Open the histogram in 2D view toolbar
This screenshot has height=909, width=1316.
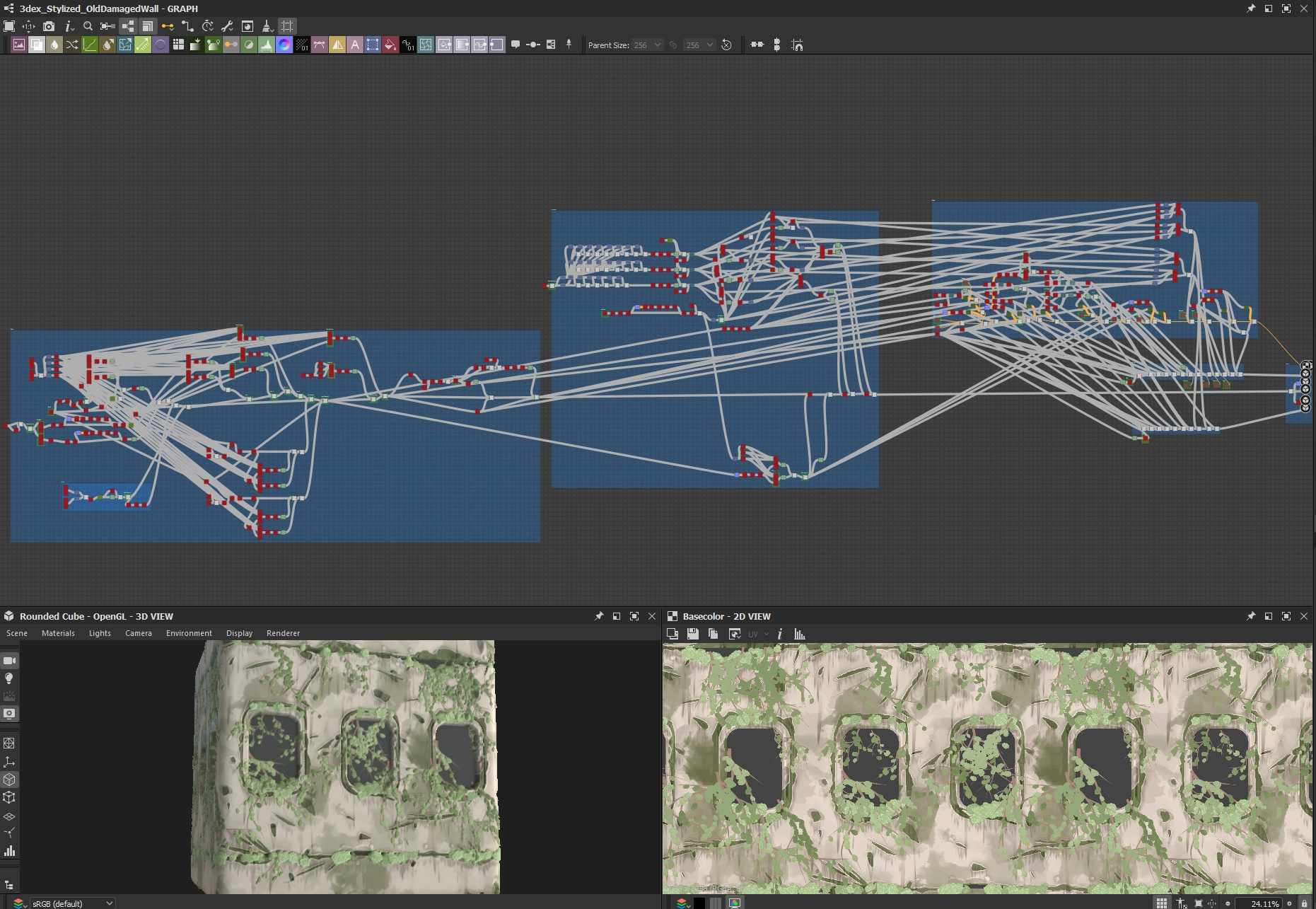point(800,634)
